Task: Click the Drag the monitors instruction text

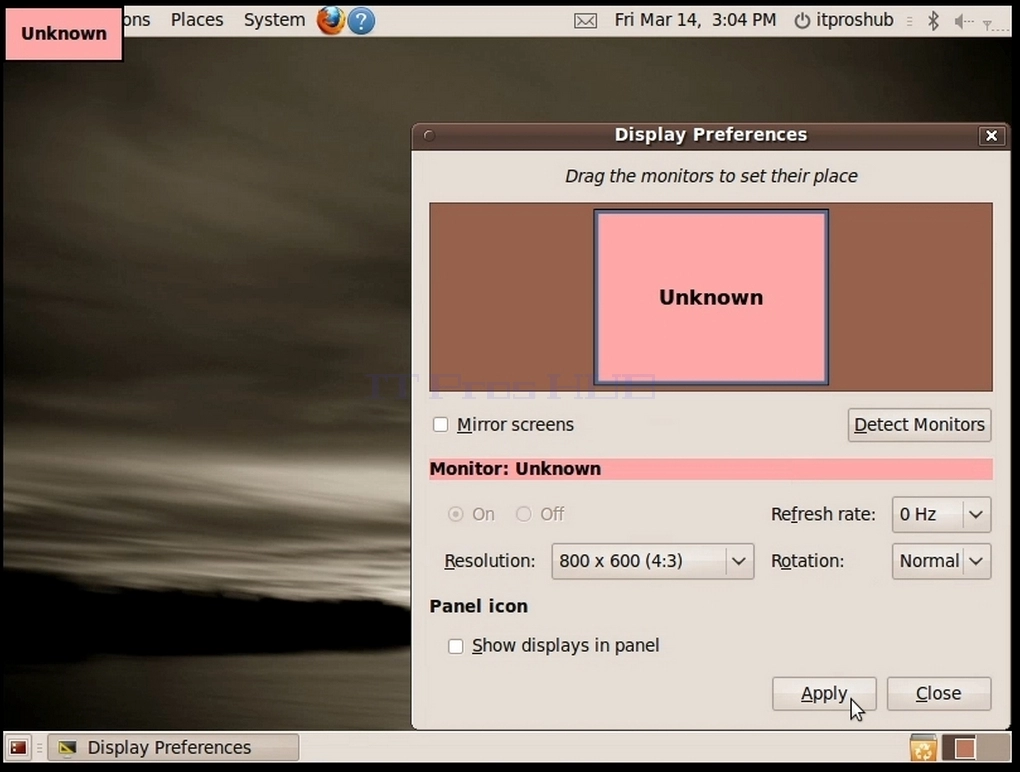Action: pyautogui.click(x=711, y=176)
